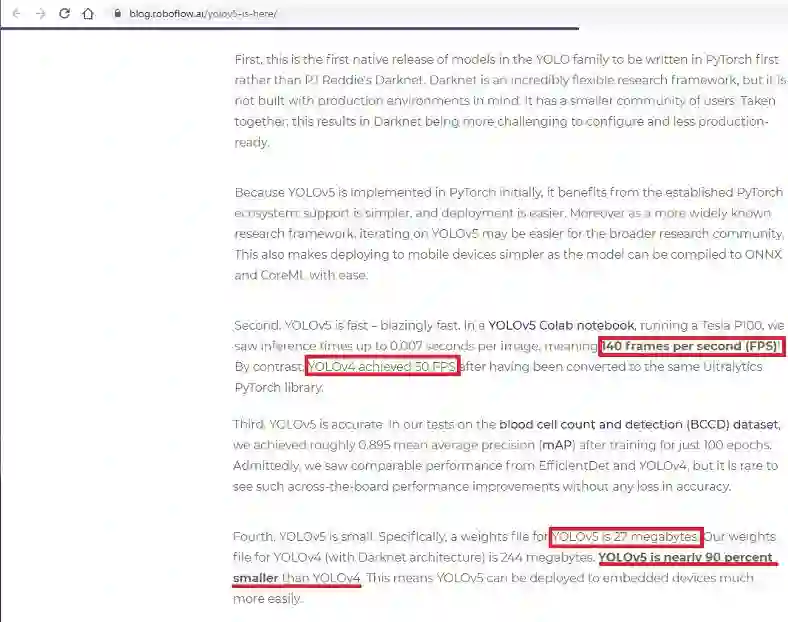This screenshot has width=788, height=622.
Task: Open the YOLOv5 Colab notebook link
Action: pos(562,326)
